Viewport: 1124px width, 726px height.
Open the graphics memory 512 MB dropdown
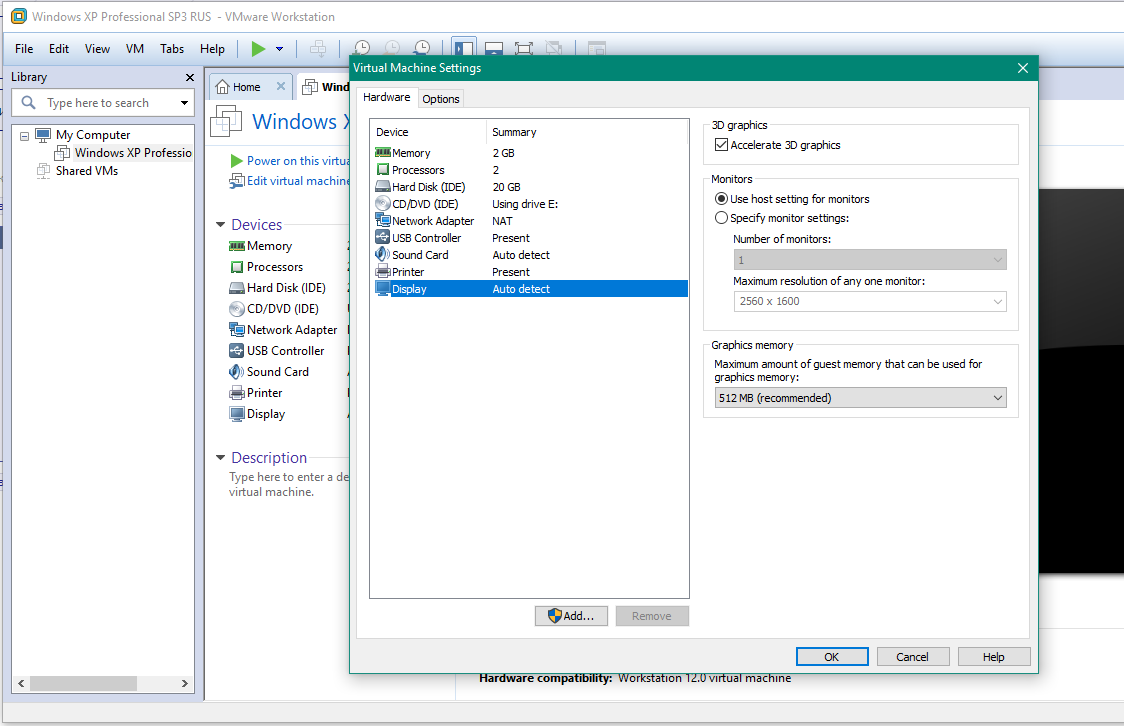[x=860, y=398]
